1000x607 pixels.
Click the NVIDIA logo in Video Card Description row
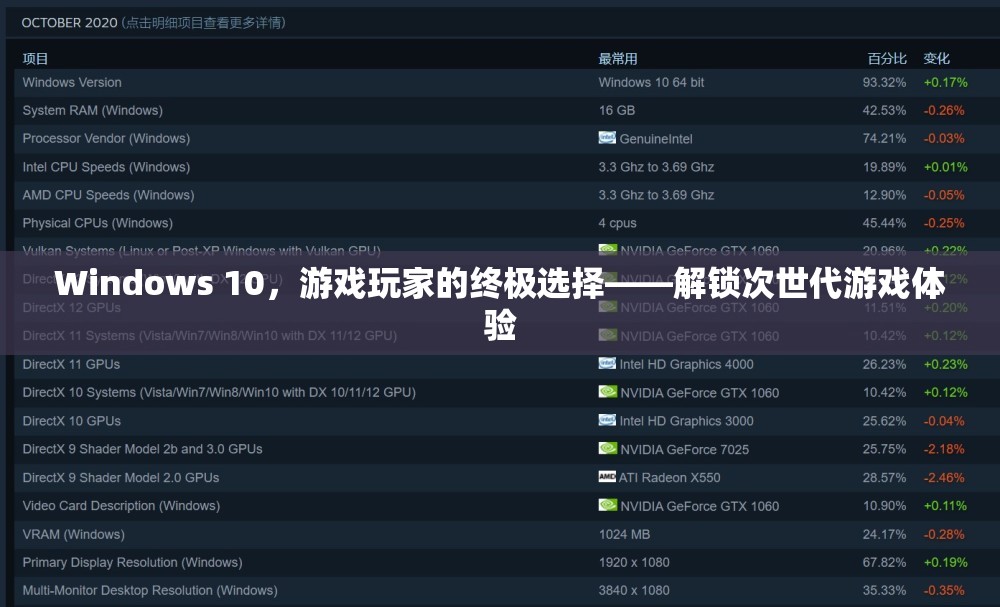pyautogui.click(x=608, y=505)
